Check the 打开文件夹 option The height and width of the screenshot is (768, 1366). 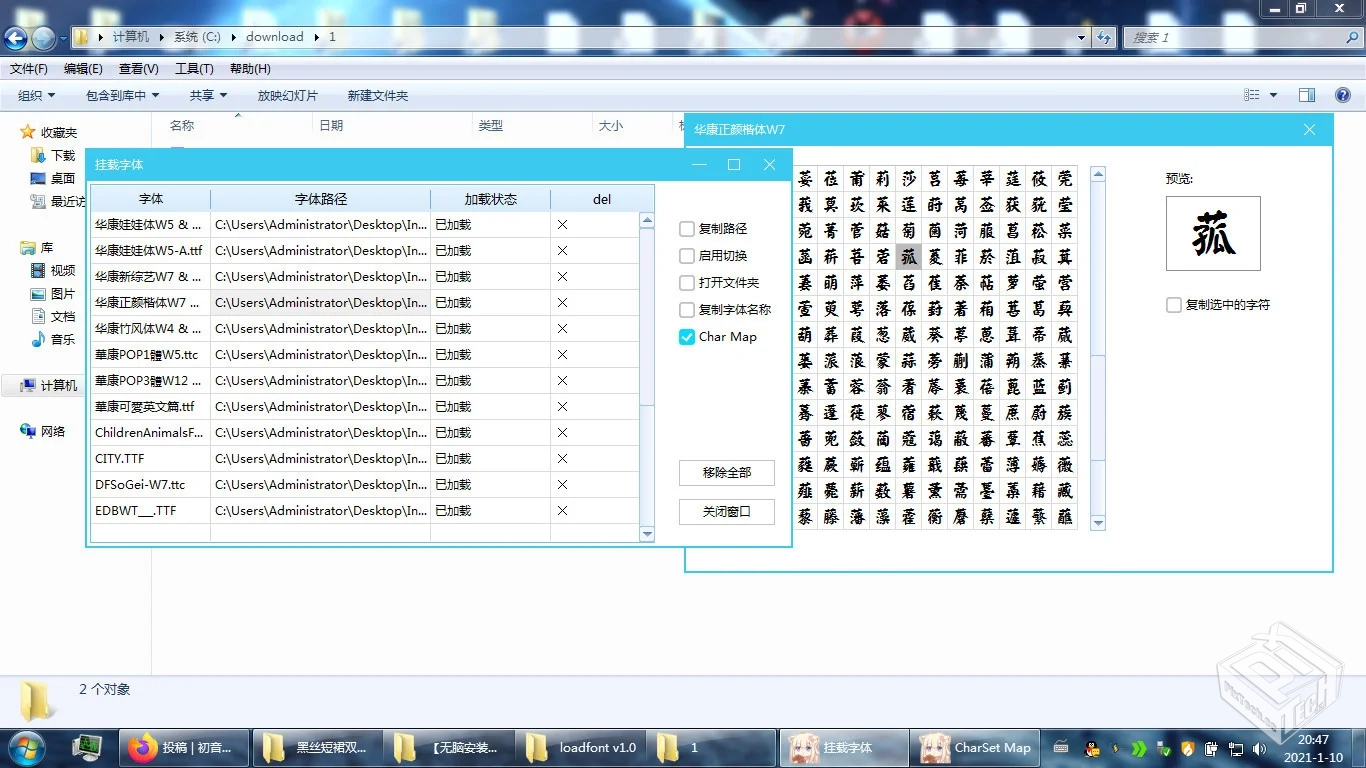pos(687,282)
